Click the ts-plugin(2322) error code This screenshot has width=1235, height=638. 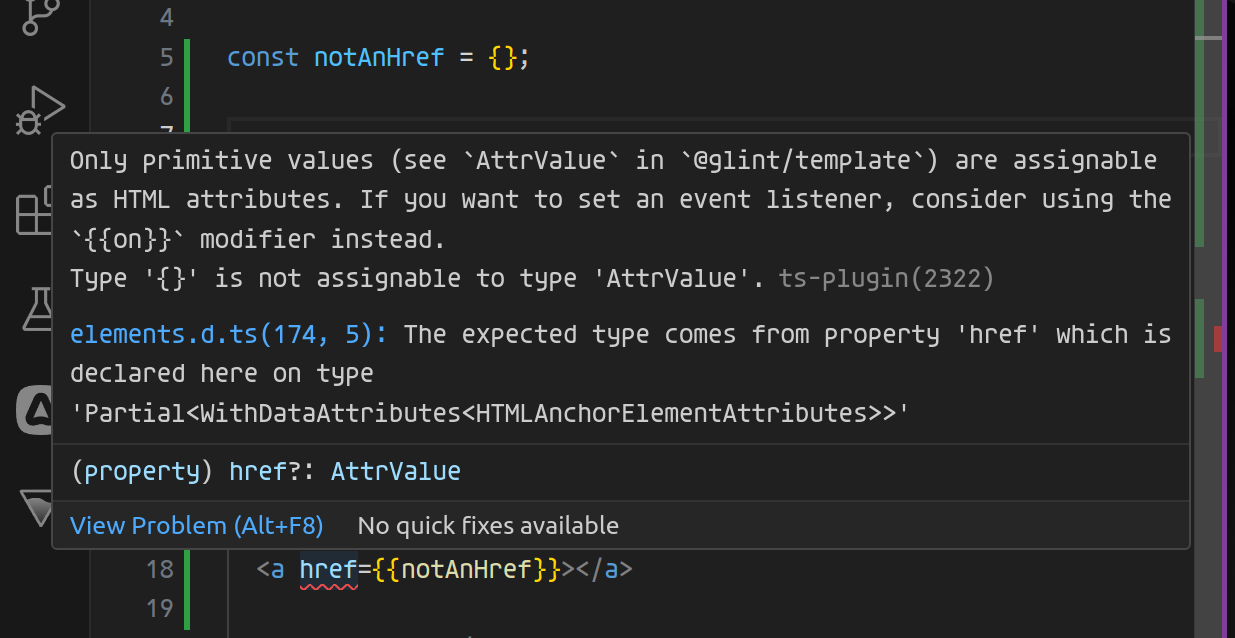(886, 278)
